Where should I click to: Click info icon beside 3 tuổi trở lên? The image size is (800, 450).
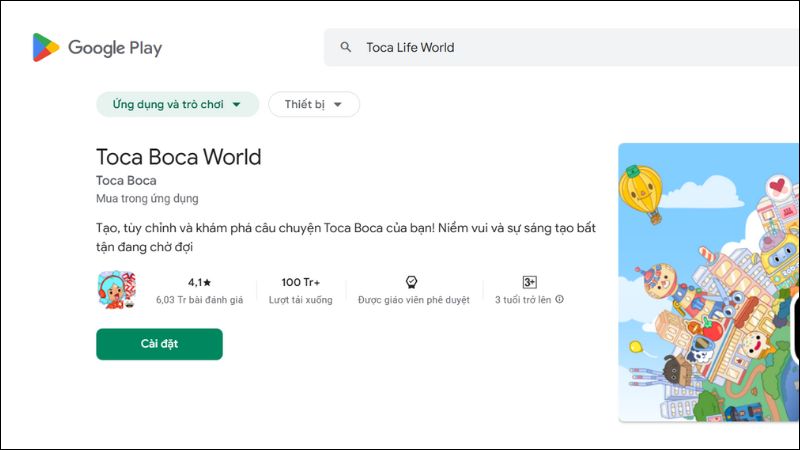[560, 299]
